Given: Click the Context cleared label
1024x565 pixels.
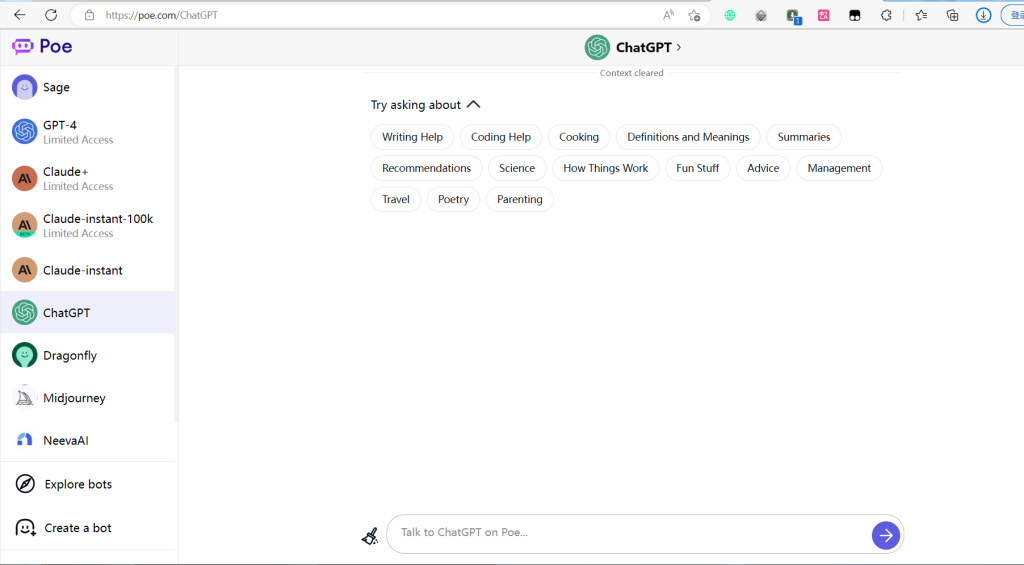Looking at the screenshot, I should (632, 73).
